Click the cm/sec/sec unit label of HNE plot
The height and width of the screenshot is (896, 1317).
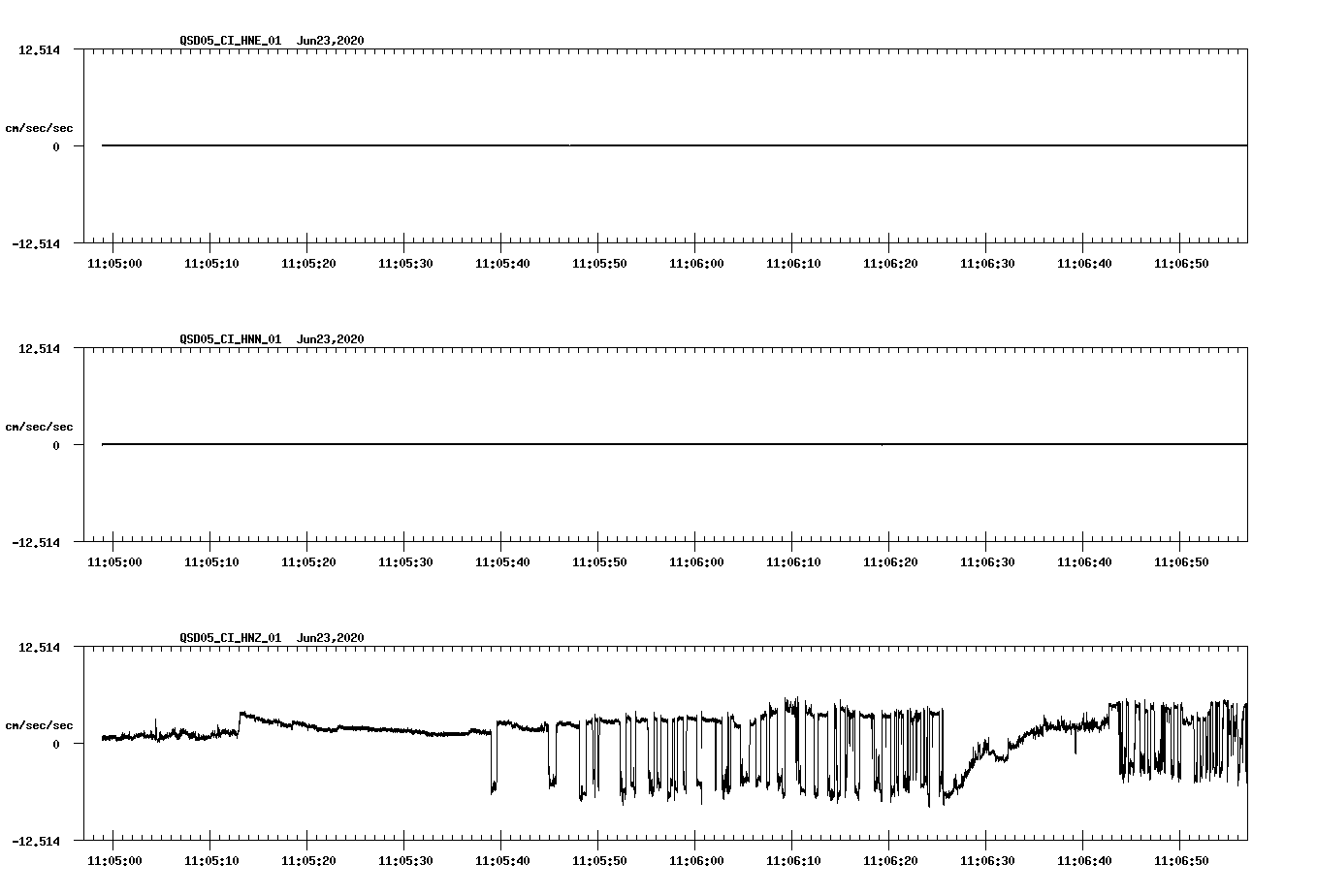point(39,128)
